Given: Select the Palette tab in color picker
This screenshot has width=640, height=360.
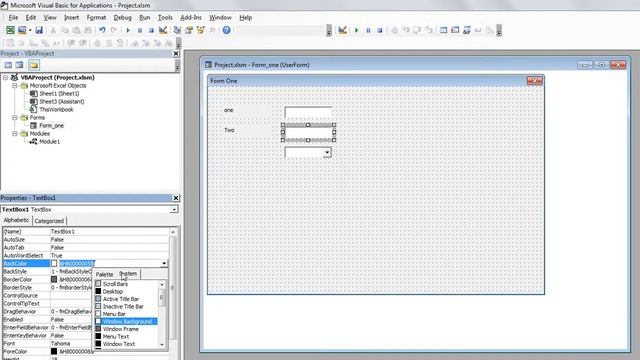Looking at the screenshot, I should (x=104, y=274).
